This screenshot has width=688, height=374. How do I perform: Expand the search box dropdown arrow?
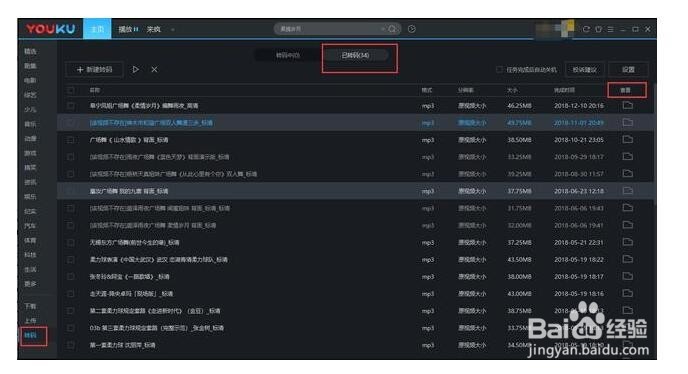coord(383,29)
